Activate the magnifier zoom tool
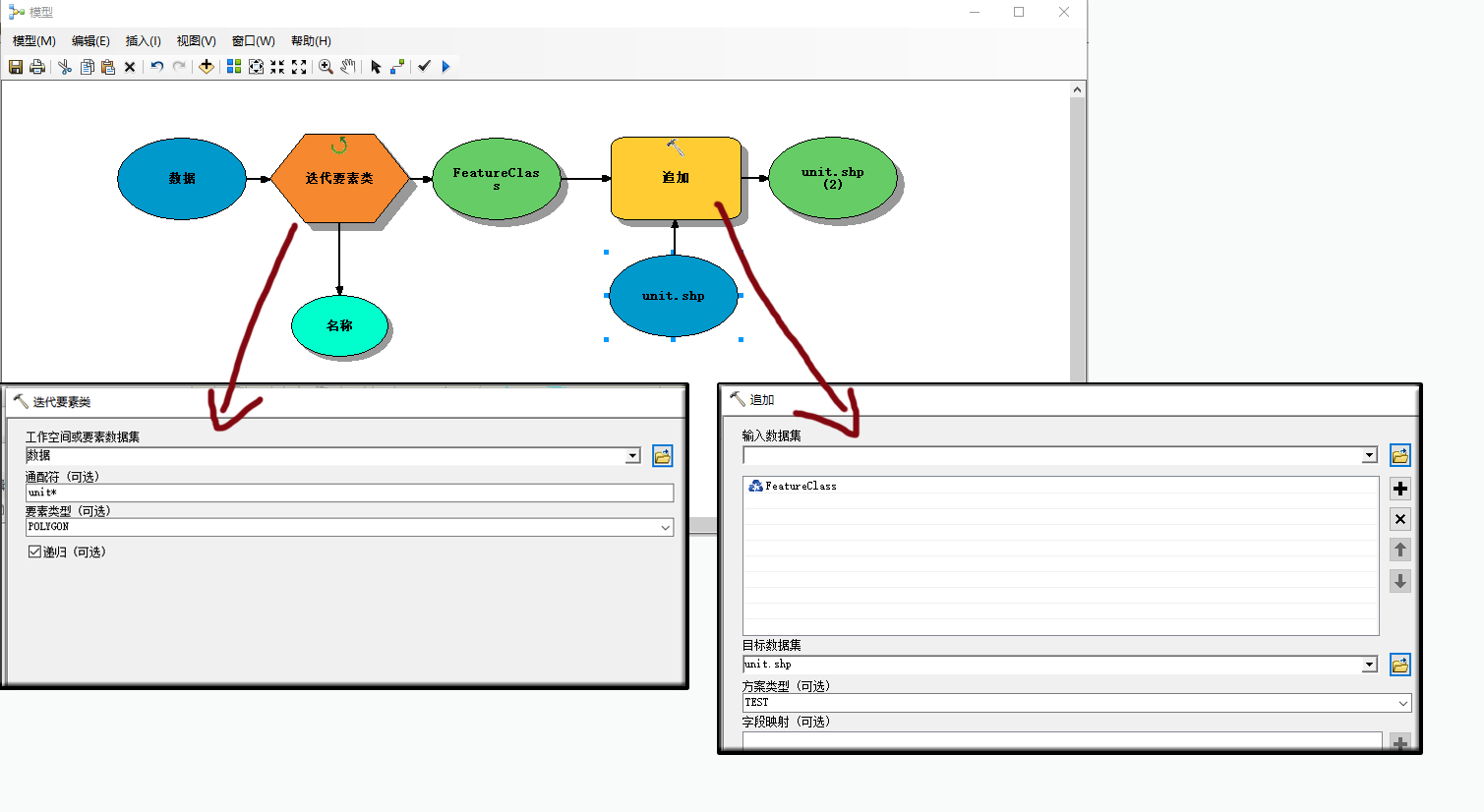This screenshot has height=812, width=1484. pos(326,67)
